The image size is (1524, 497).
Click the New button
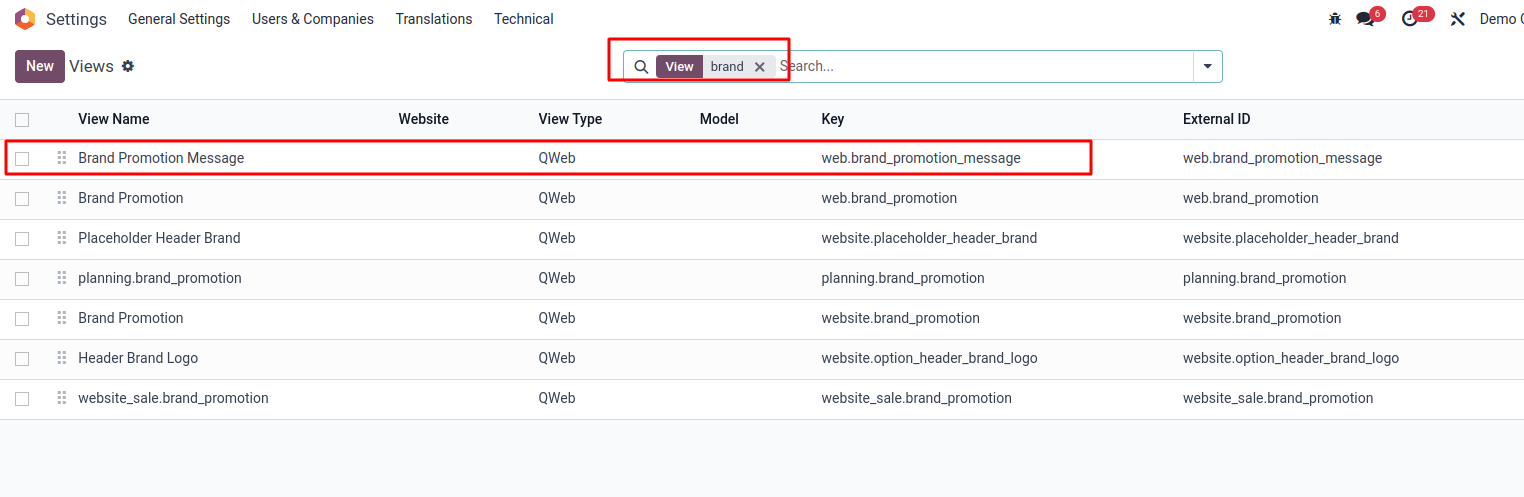[x=40, y=66]
